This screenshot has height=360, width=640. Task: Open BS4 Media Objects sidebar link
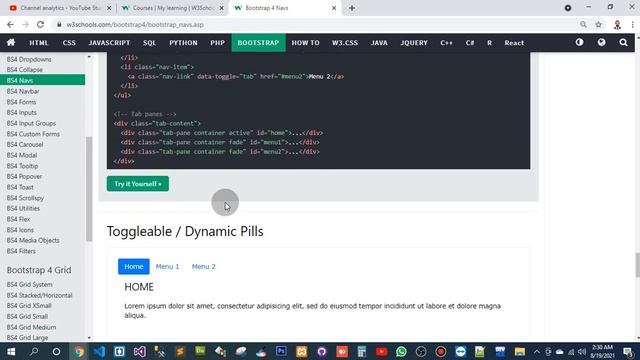pyautogui.click(x=33, y=240)
